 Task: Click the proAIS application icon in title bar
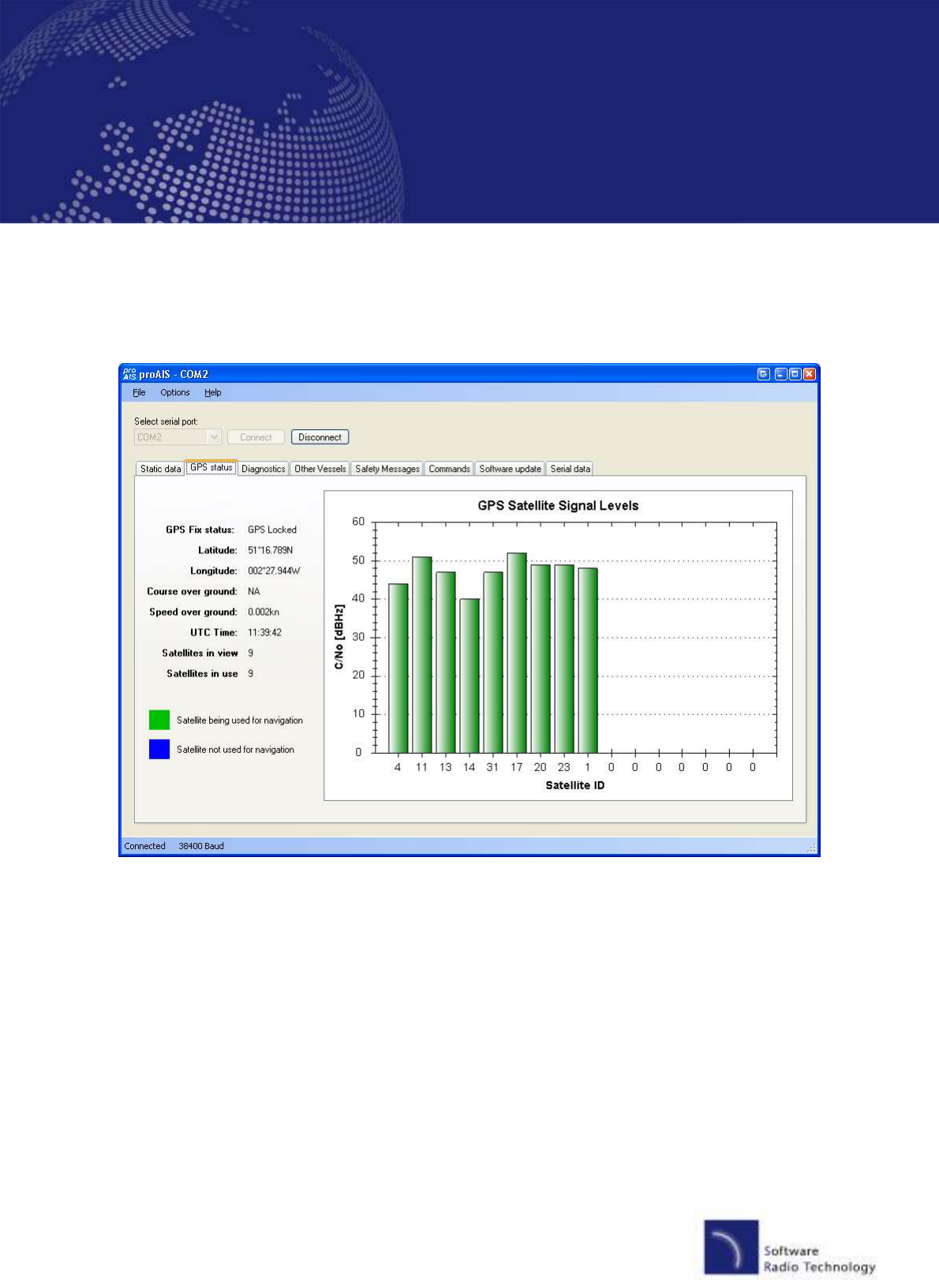[x=129, y=374]
